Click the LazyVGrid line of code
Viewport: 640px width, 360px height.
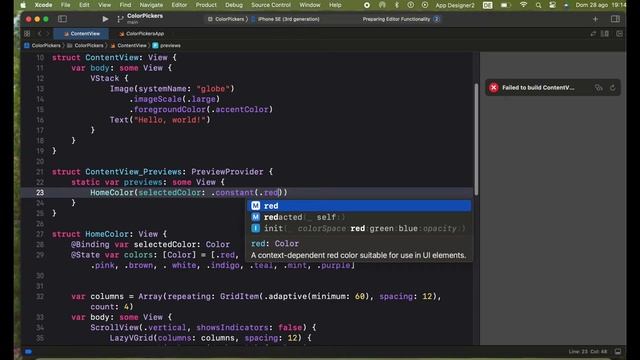pos(211,338)
